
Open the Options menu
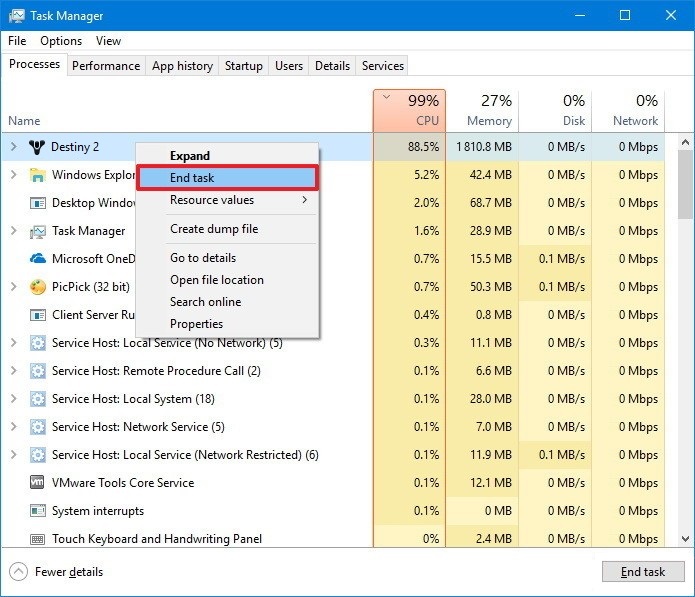tap(61, 41)
